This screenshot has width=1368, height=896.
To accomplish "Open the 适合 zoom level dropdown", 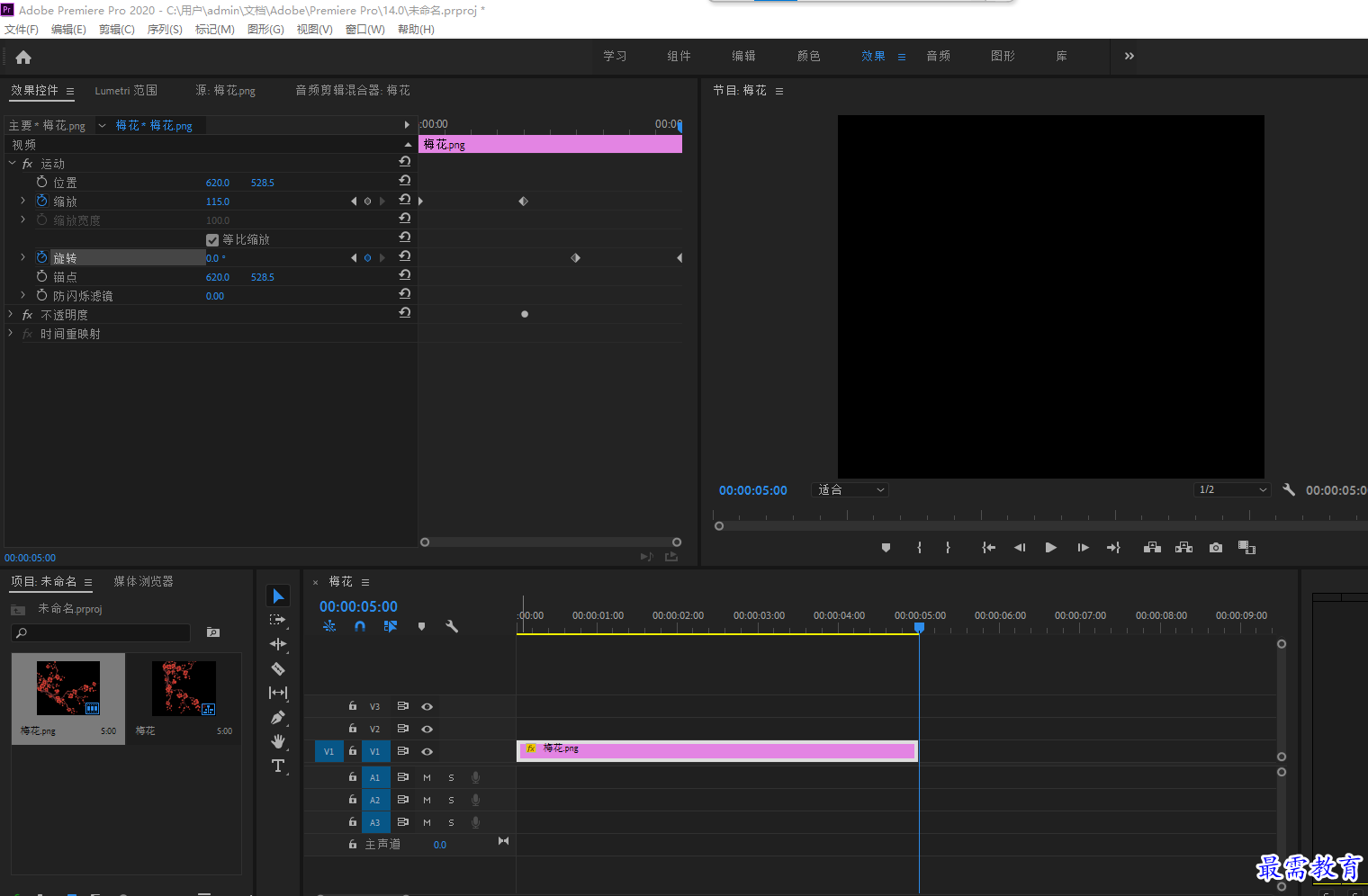I will 850,489.
